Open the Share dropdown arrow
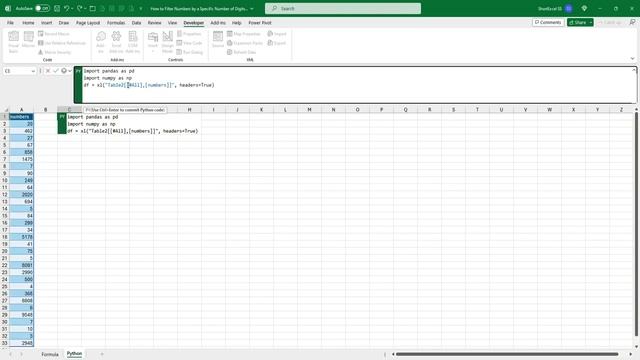640x360 pixels. [591, 22]
